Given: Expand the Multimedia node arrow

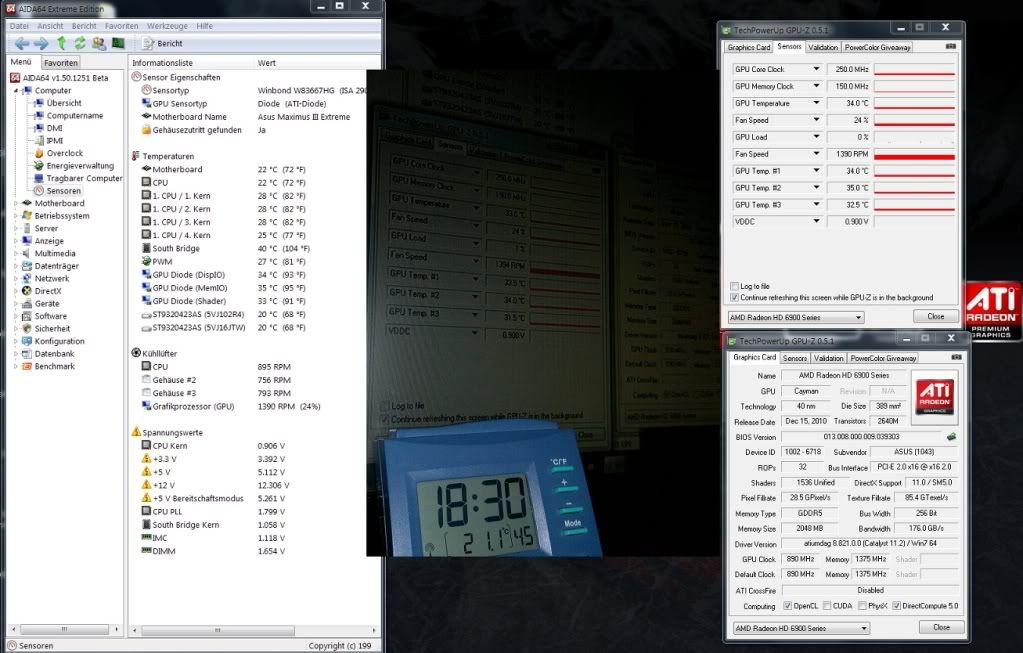Looking at the screenshot, I should tap(16, 254).
